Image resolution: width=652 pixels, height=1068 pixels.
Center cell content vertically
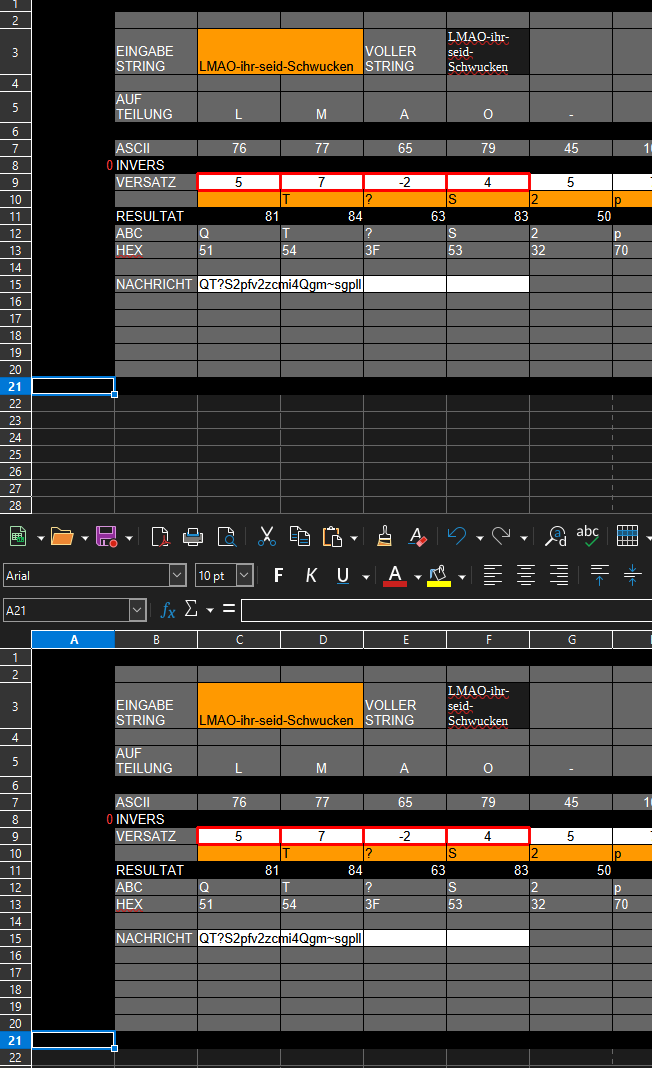tap(632, 576)
